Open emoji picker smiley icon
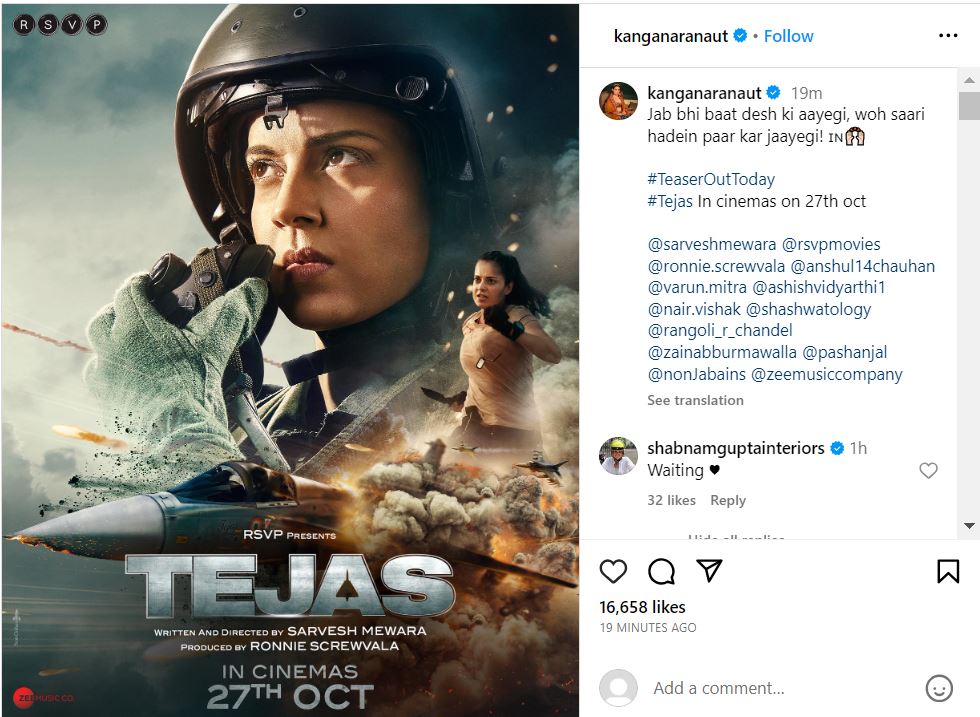Screen dimensions: 980x717 [x=939, y=688]
